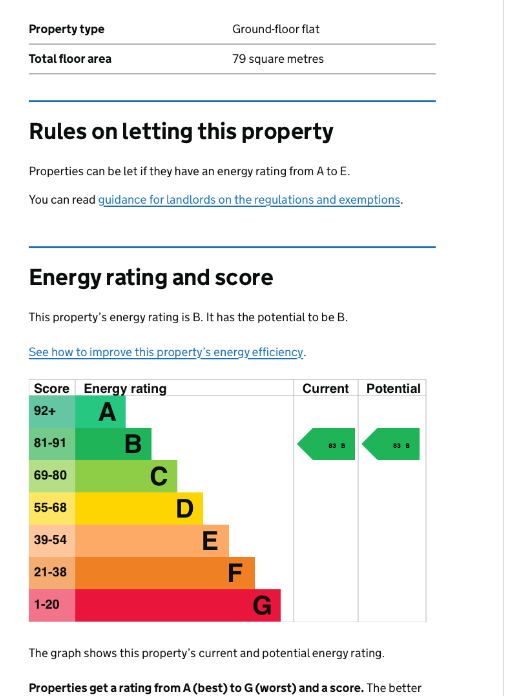
Task: Click the Current rating 83 B arrow
Action: [x=326, y=444]
